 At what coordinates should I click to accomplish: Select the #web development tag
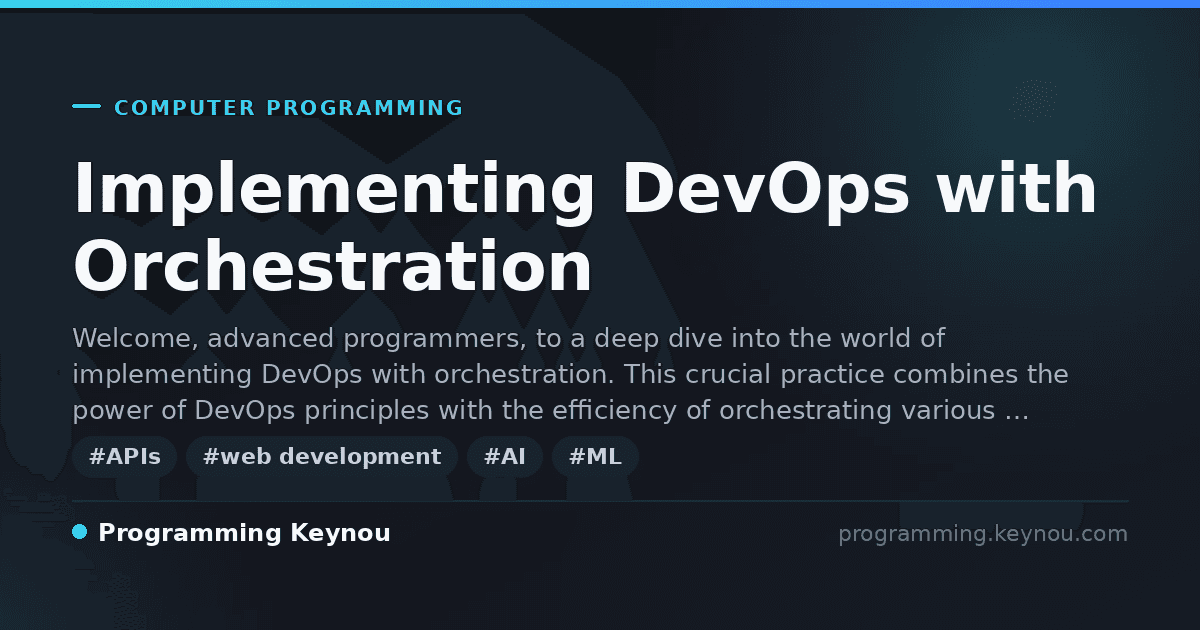coord(322,457)
